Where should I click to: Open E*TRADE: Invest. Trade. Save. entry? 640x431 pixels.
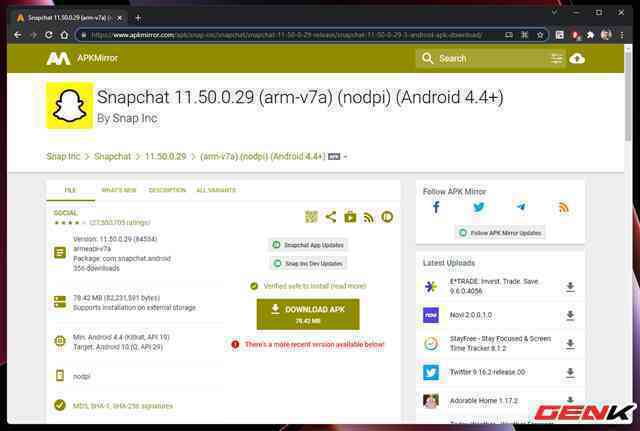pos(494,286)
